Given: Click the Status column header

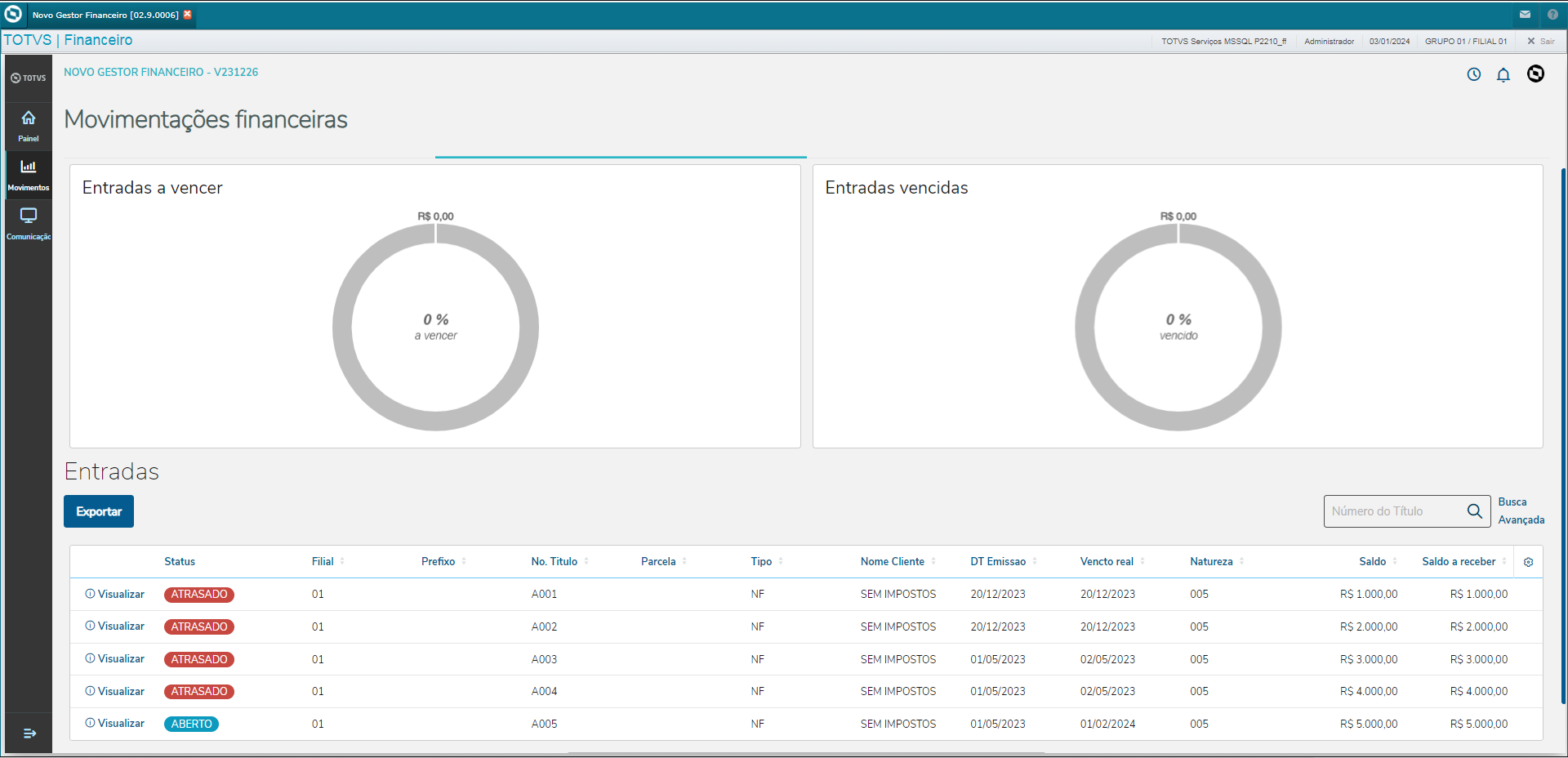Looking at the screenshot, I should pos(180,562).
